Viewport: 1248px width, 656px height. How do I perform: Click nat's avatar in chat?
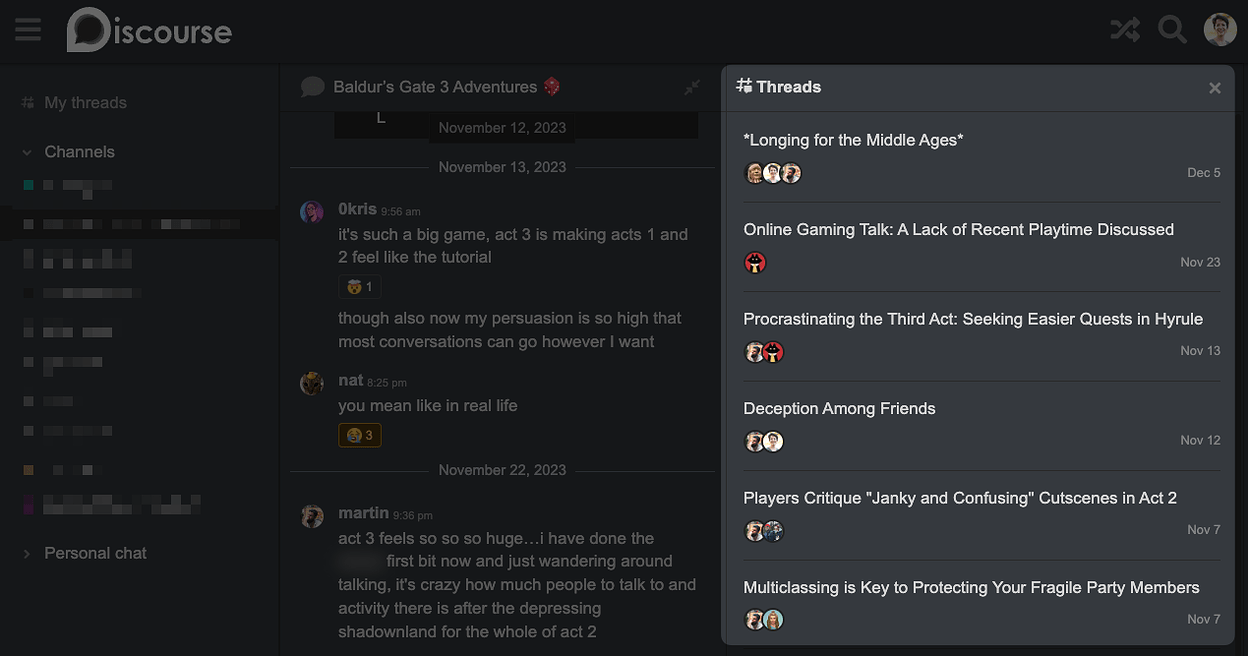pos(312,383)
